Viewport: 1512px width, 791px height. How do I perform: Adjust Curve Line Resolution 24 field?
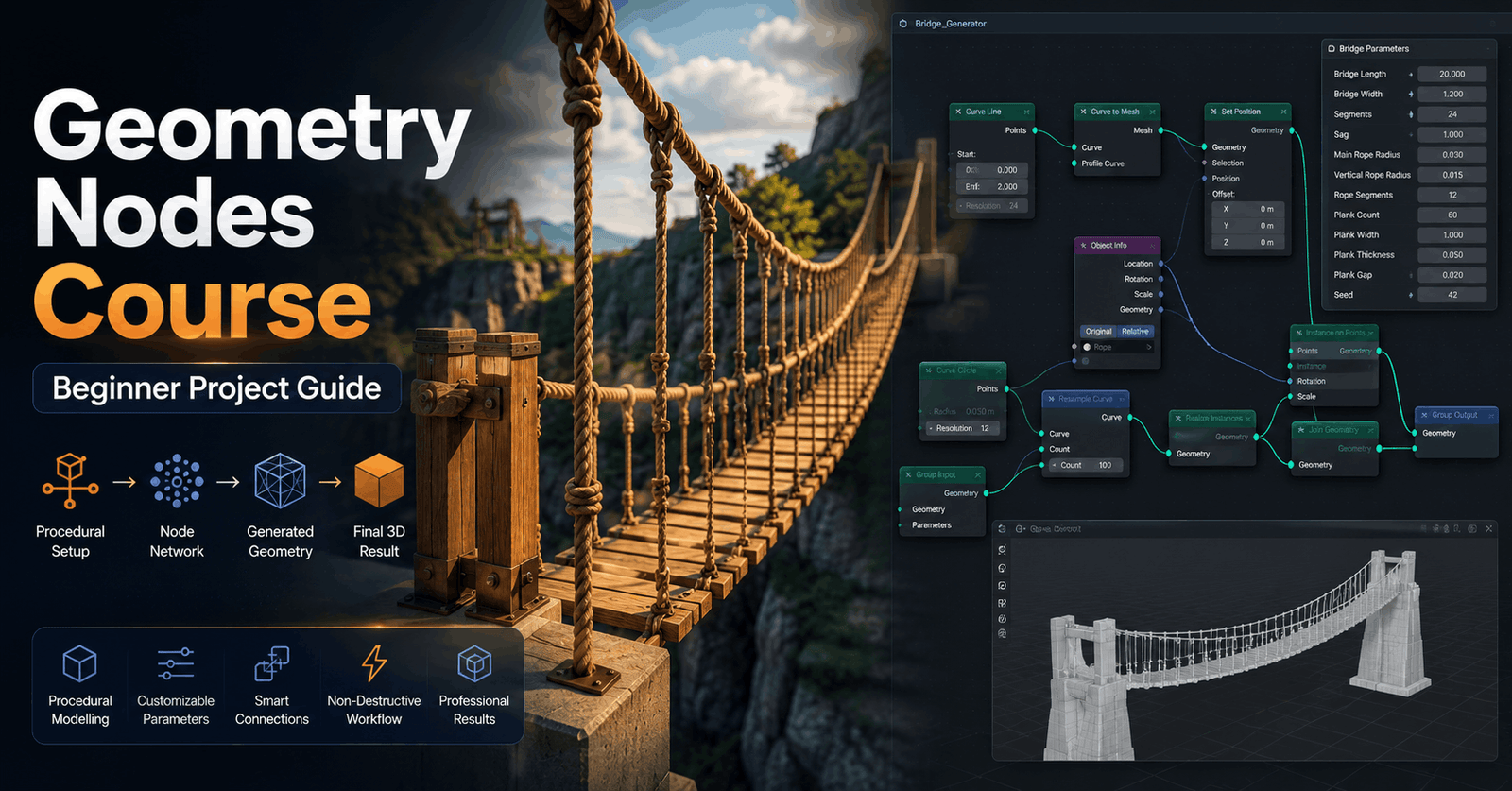992,206
